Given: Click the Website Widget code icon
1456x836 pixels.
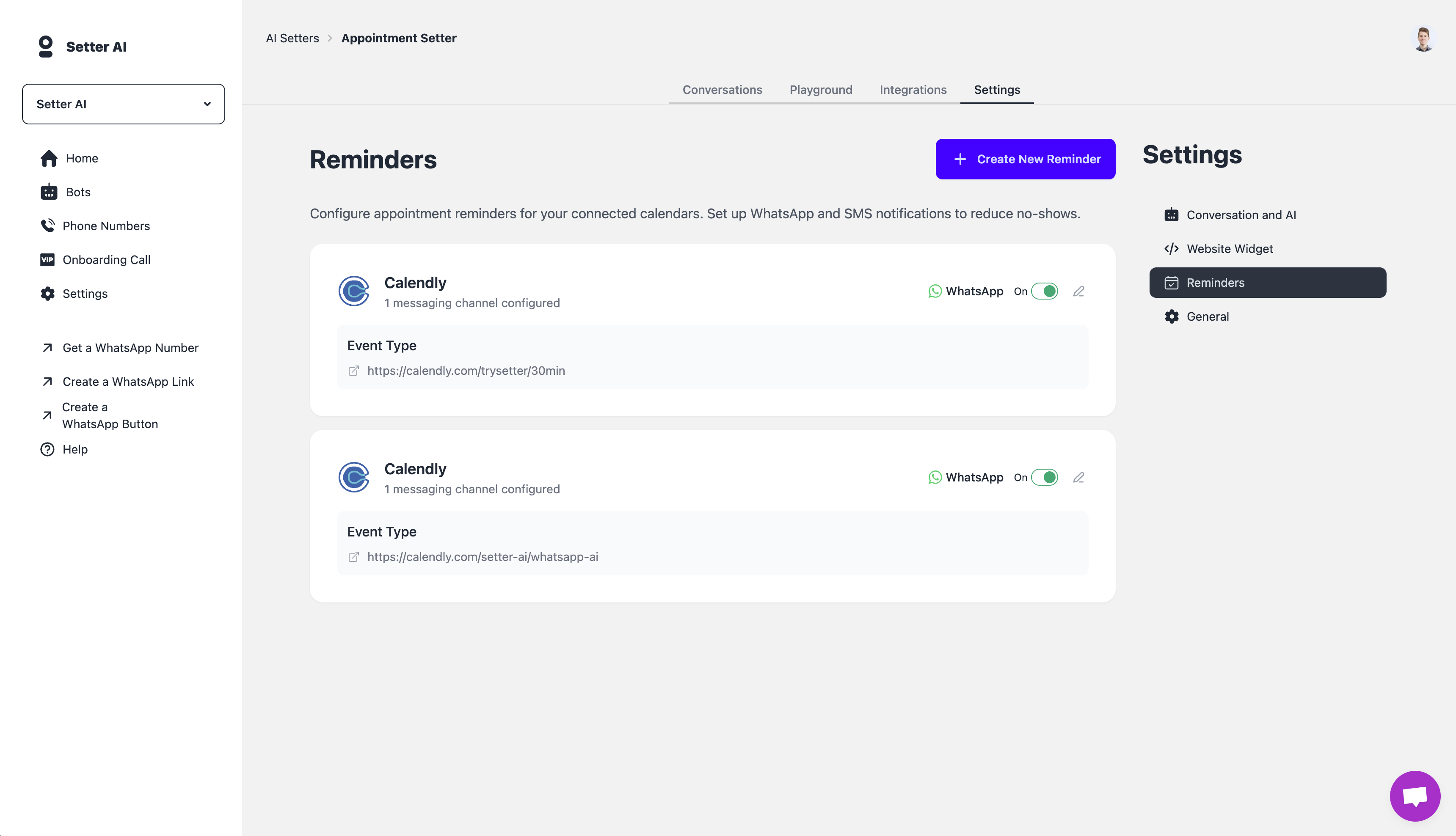Looking at the screenshot, I should click(1171, 249).
